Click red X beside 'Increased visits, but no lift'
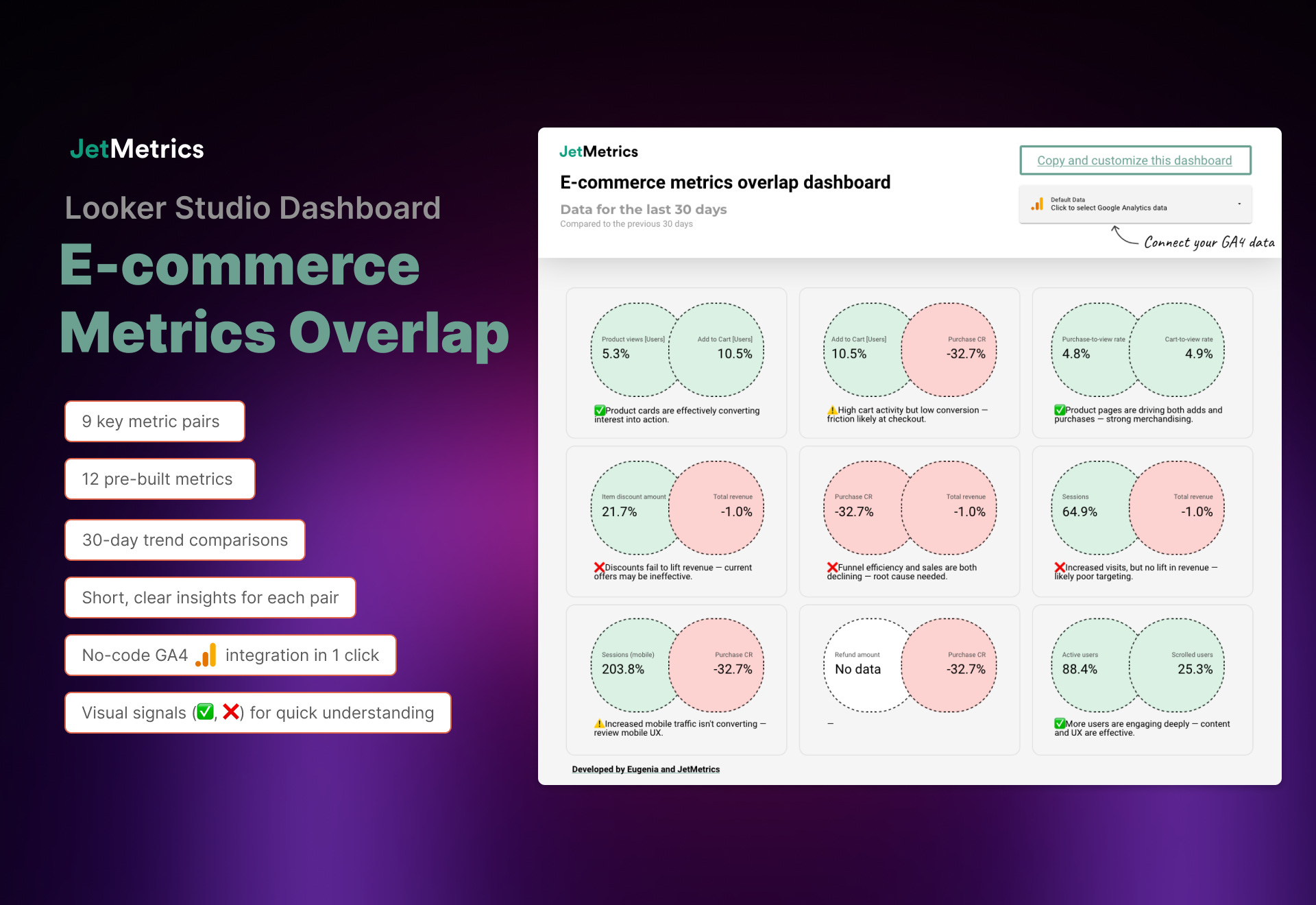 tap(1060, 567)
